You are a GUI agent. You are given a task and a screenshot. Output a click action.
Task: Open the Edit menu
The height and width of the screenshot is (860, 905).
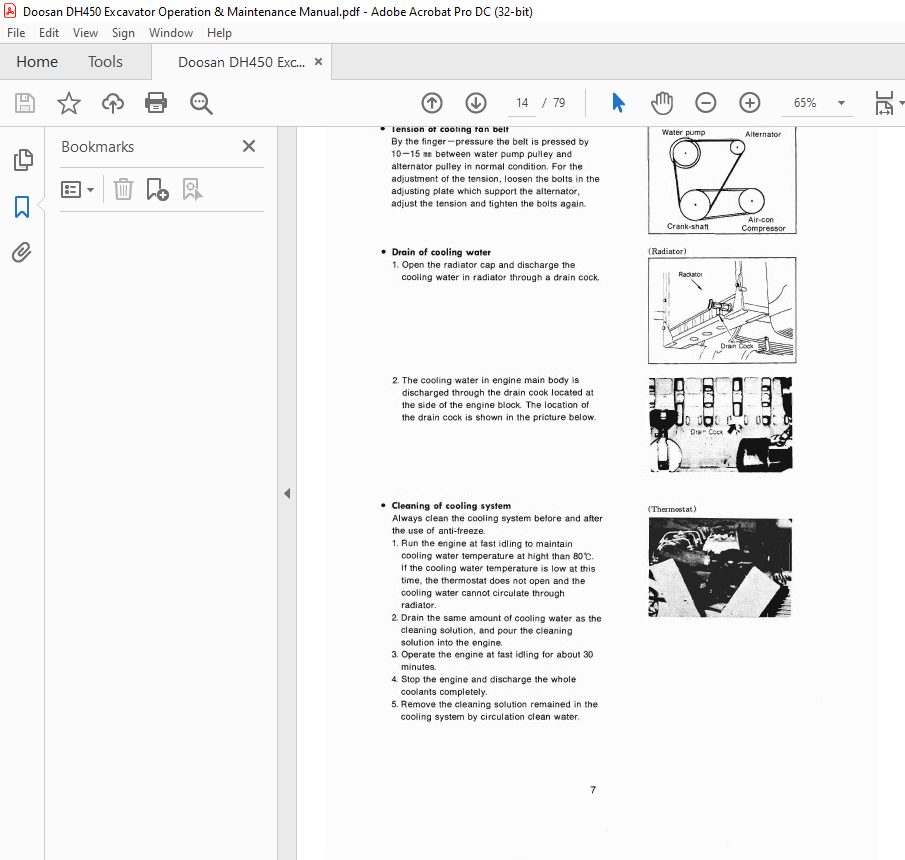click(49, 33)
